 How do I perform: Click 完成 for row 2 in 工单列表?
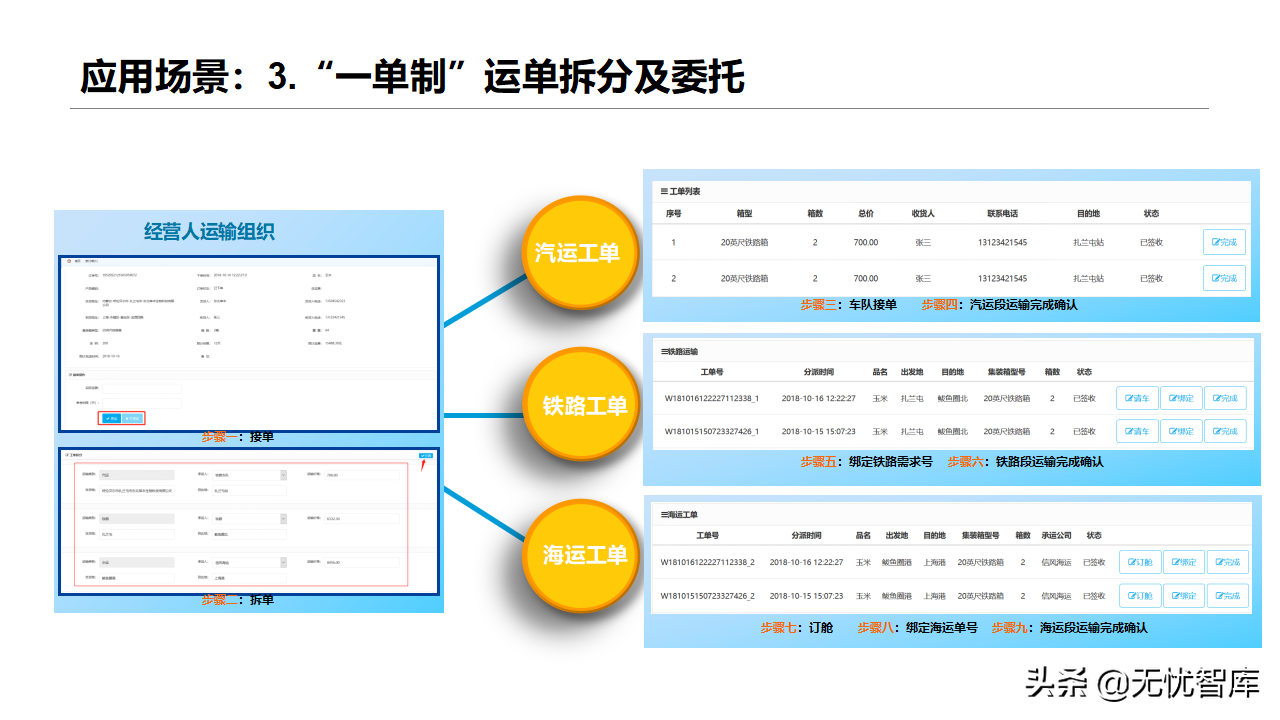pos(1224,278)
